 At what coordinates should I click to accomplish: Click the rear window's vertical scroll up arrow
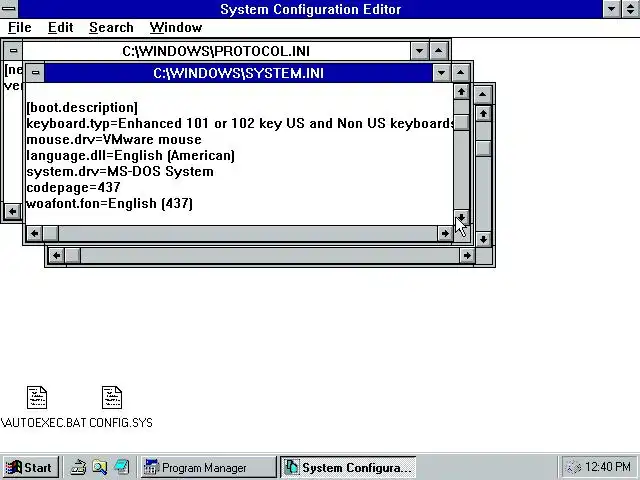[483, 113]
